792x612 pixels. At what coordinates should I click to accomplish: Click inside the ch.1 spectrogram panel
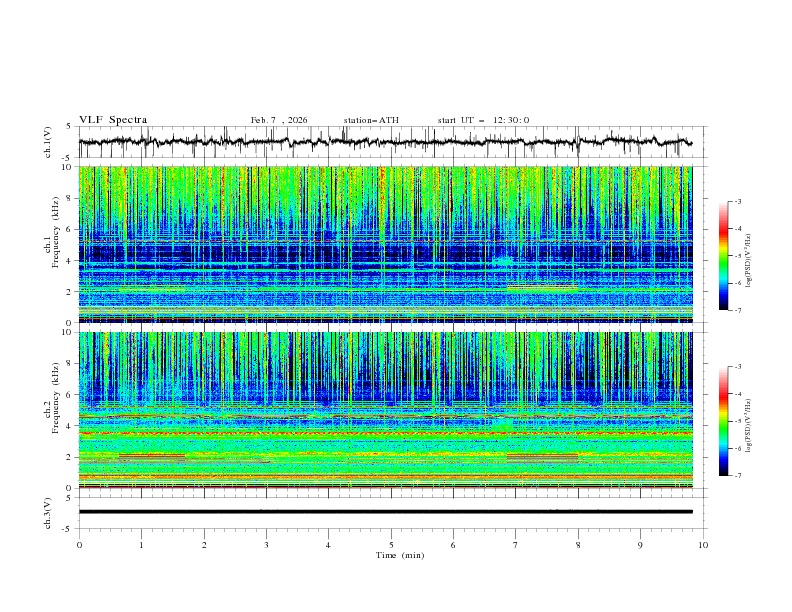[385, 244]
